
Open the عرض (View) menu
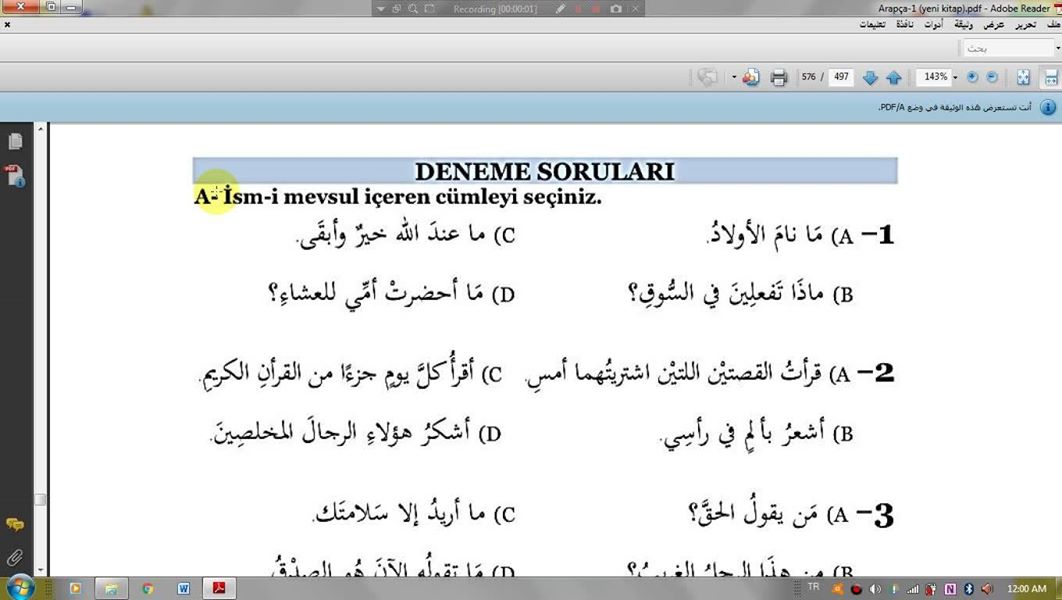[994, 24]
